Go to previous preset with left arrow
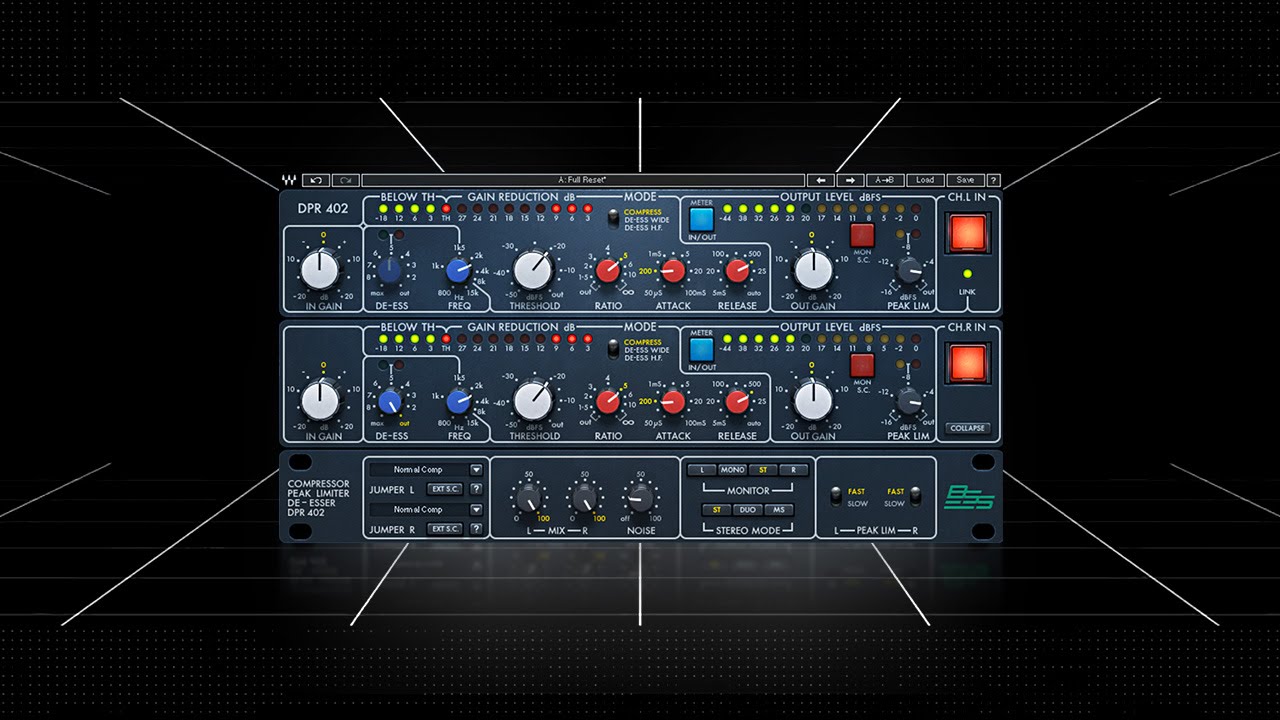 (821, 180)
